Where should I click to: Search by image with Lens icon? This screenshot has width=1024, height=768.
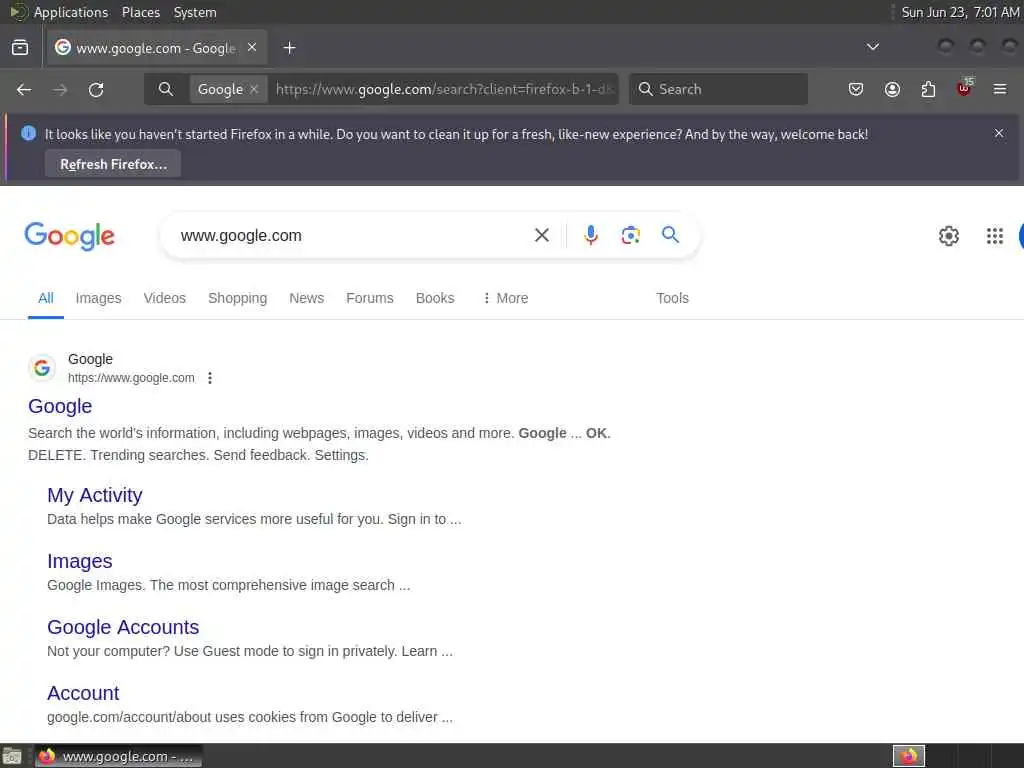[x=630, y=235]
